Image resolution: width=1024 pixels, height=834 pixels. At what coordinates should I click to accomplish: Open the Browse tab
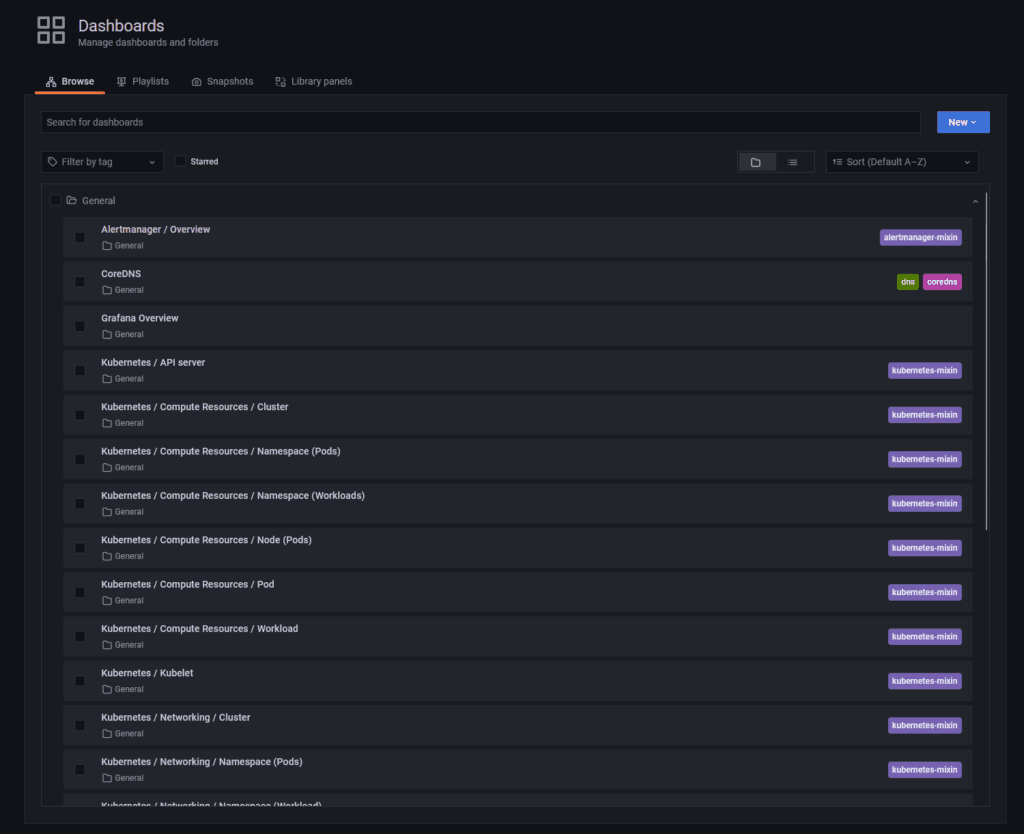click(70, 82)
